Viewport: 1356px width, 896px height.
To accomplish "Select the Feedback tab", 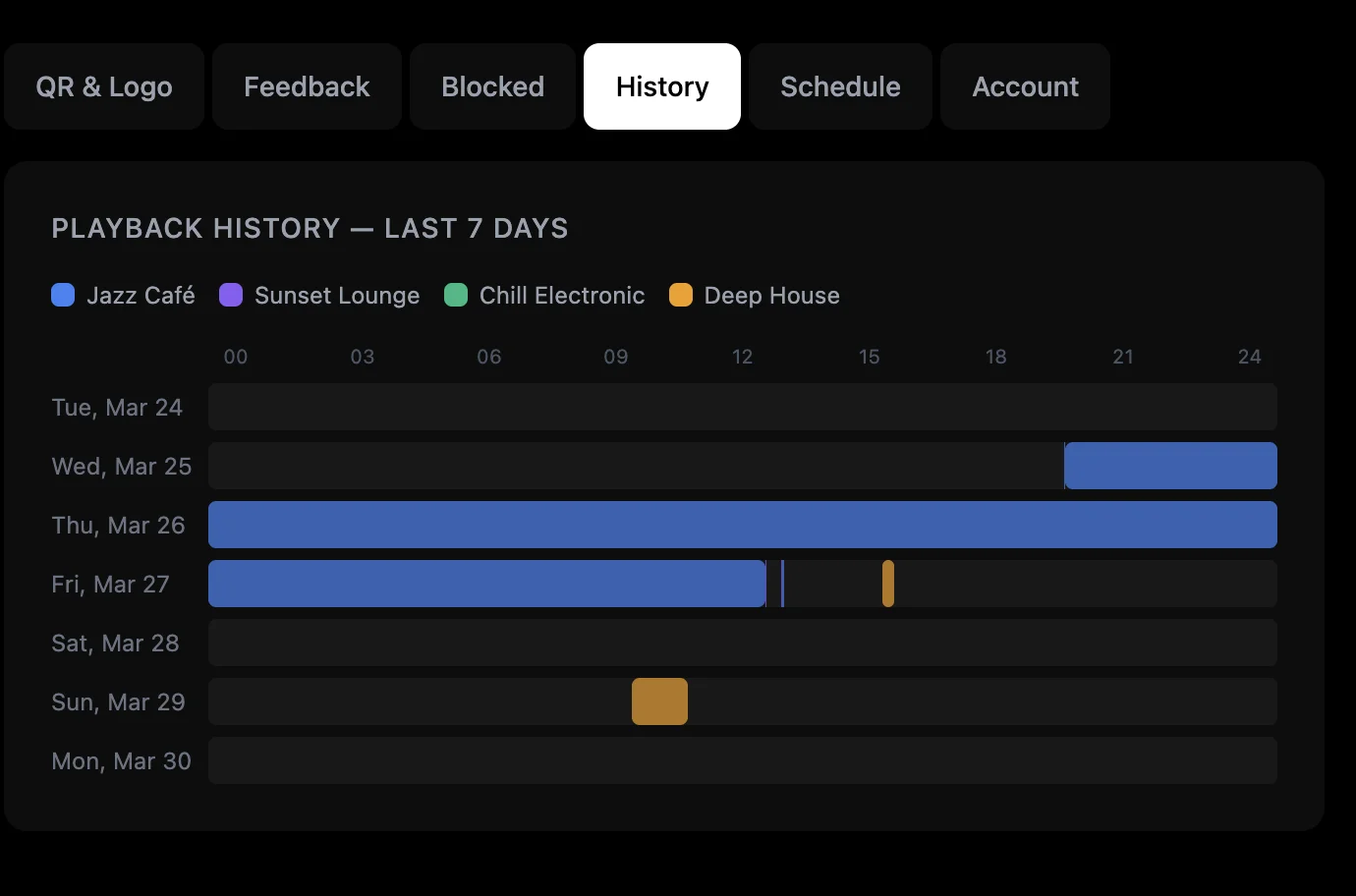I will (x=307, y=86).
